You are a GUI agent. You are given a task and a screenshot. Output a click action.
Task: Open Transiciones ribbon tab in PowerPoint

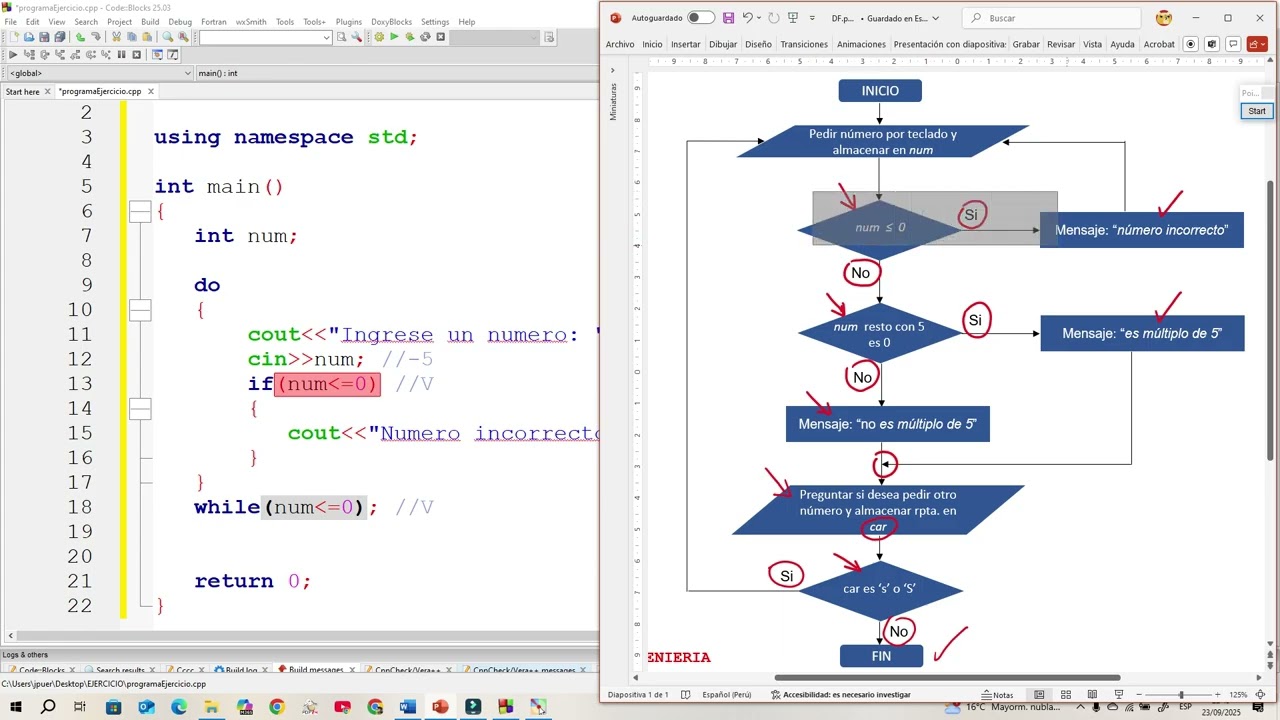(x=804, y=44)
